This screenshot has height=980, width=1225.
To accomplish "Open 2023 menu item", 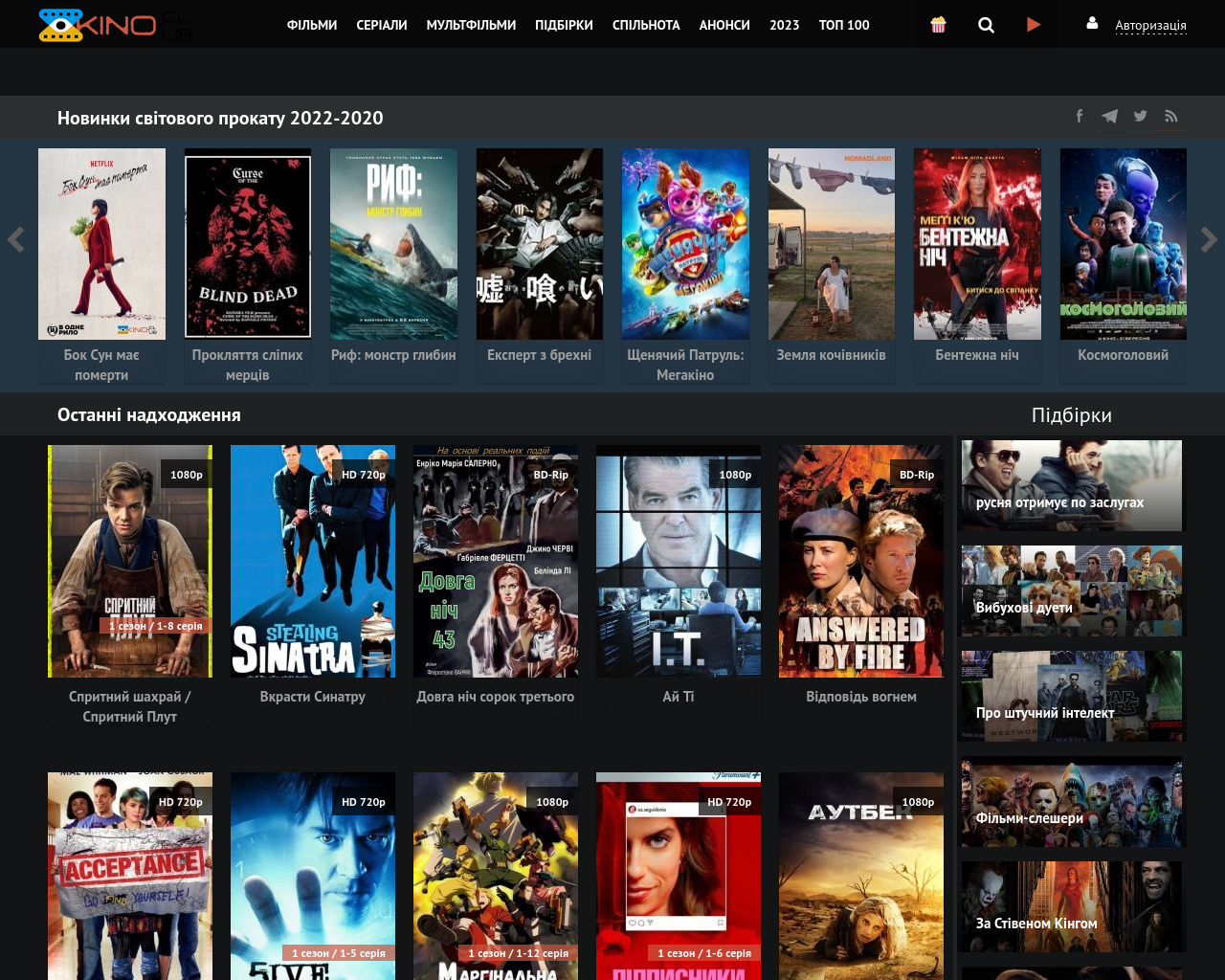I will 784,25.
